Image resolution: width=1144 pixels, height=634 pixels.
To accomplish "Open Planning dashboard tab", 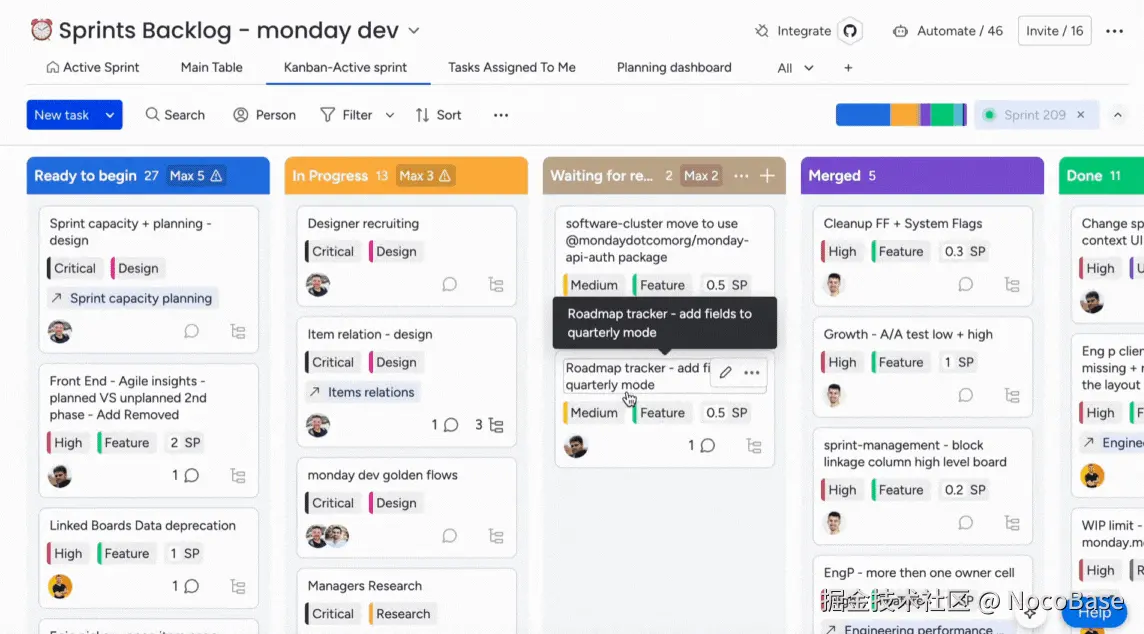I will [x=674, y=67].
